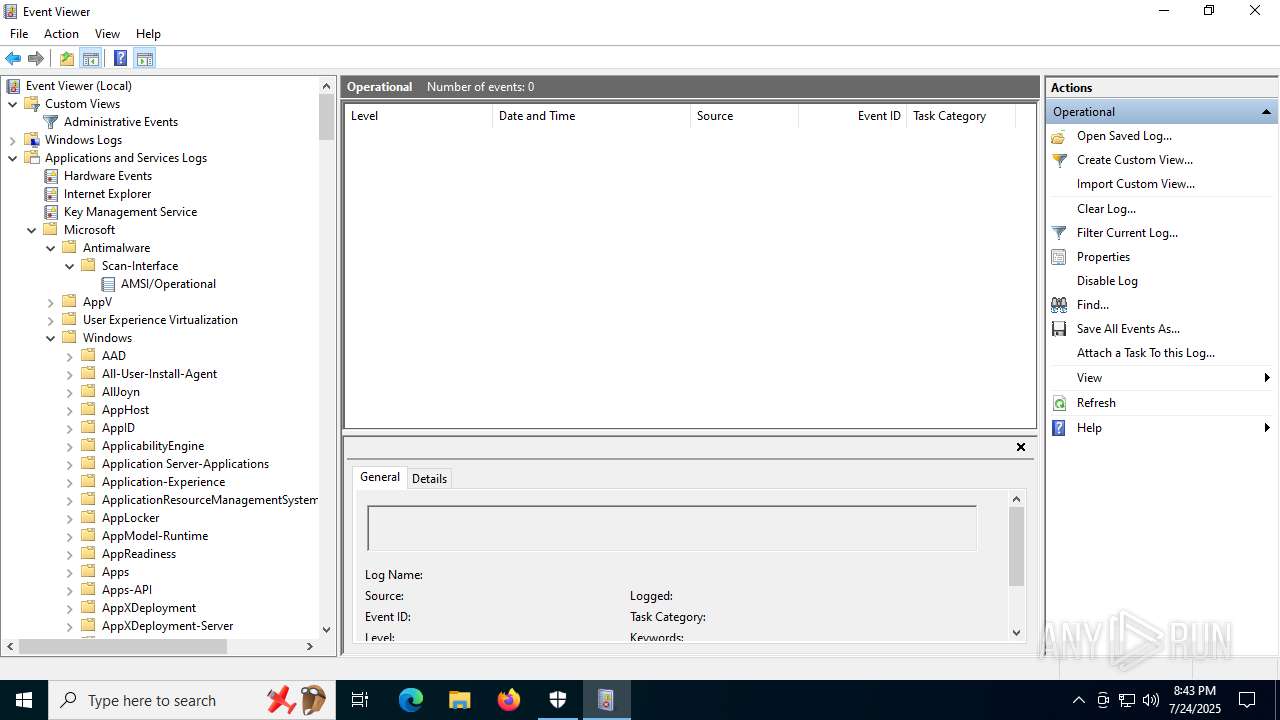
Task: Toggle Show/Hide Action Pane toolbar icon
Action: [x=144, y=58]
